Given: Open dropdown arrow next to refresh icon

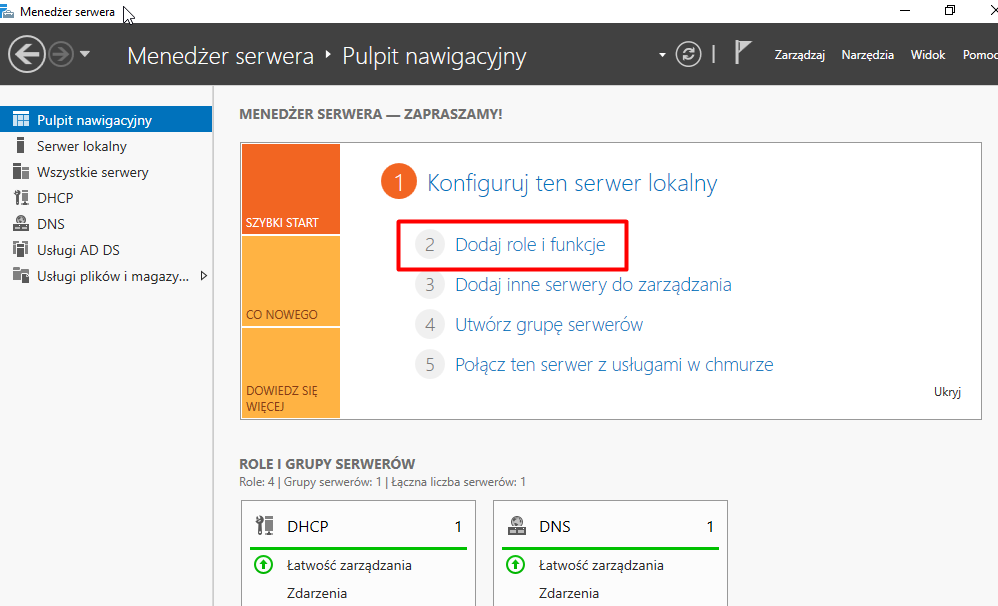Looking at the screenshot, I should pyautogui.click(x=662, y=55).
